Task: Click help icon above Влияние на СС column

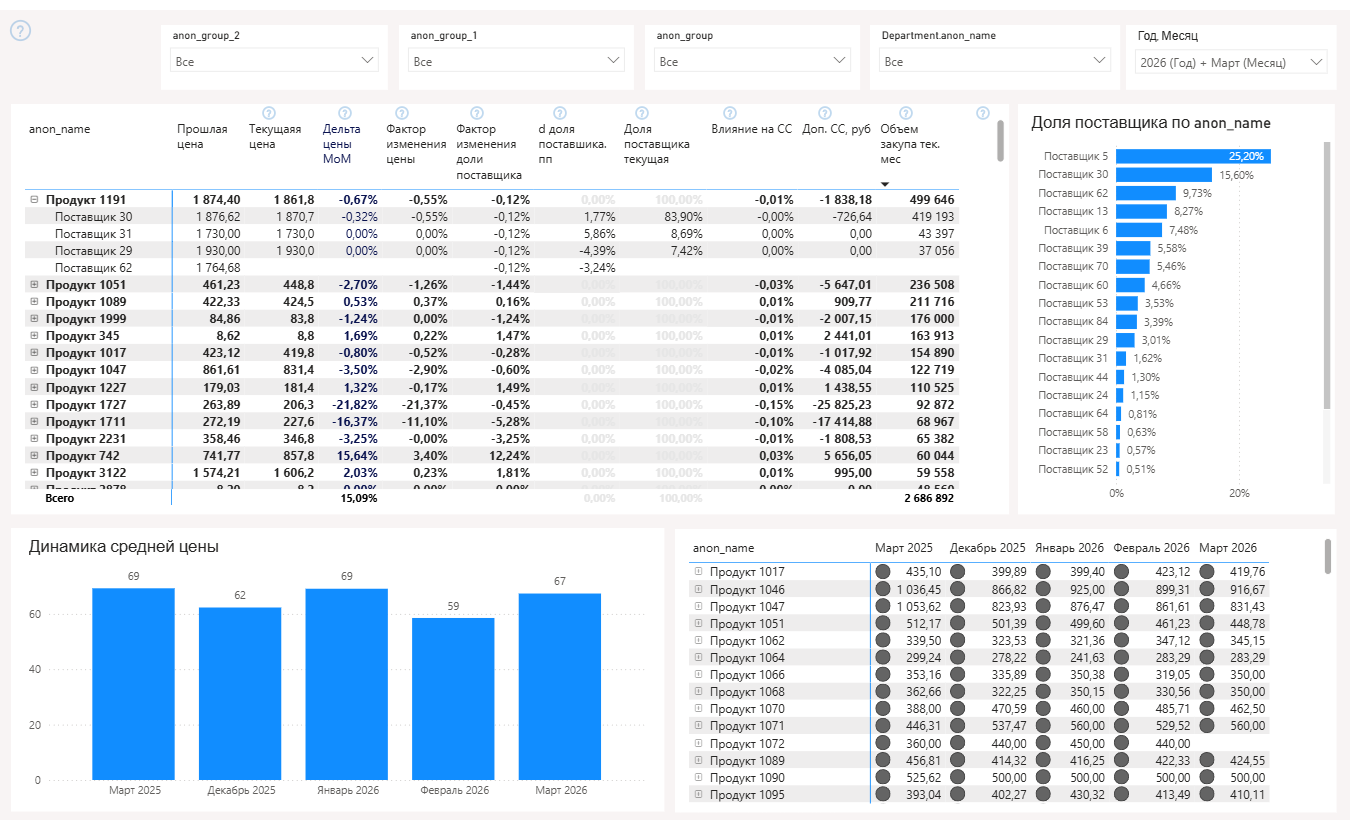Action: [730, 113]
